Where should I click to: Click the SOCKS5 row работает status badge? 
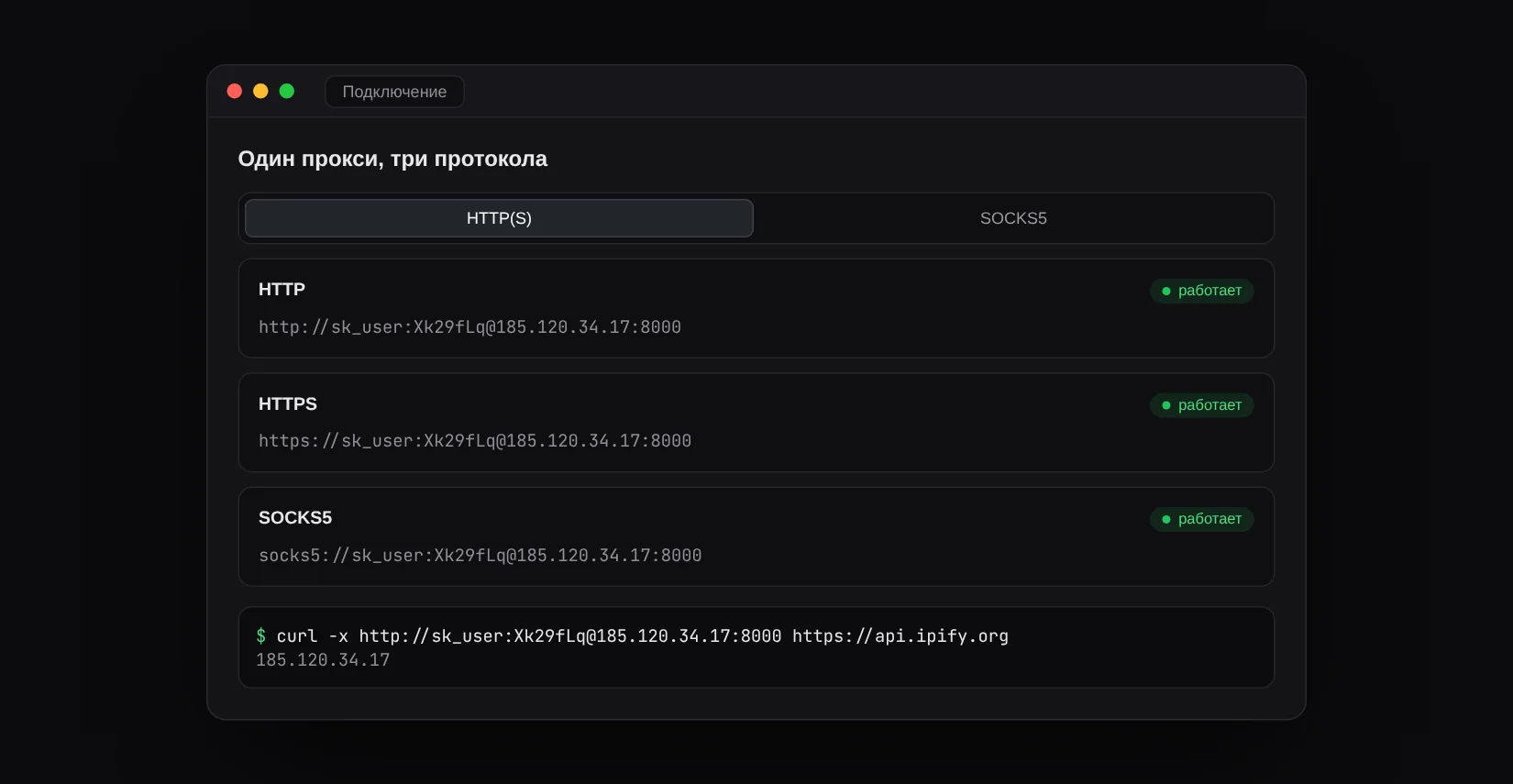click(1201, 519)
